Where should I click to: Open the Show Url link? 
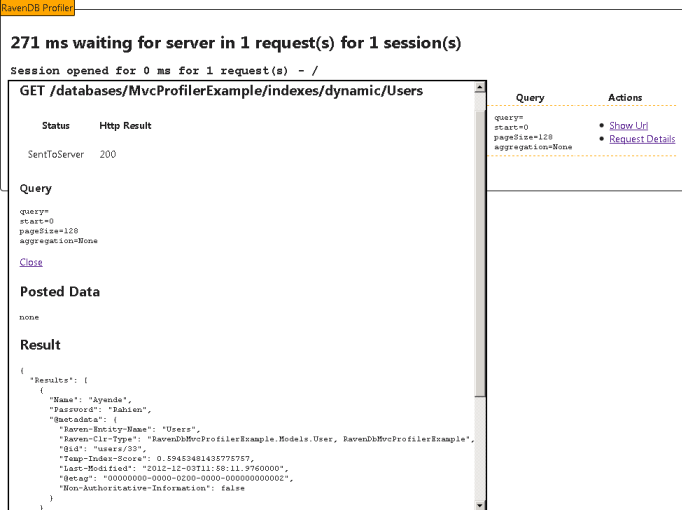pyautogui.click(x=629, y=126)
